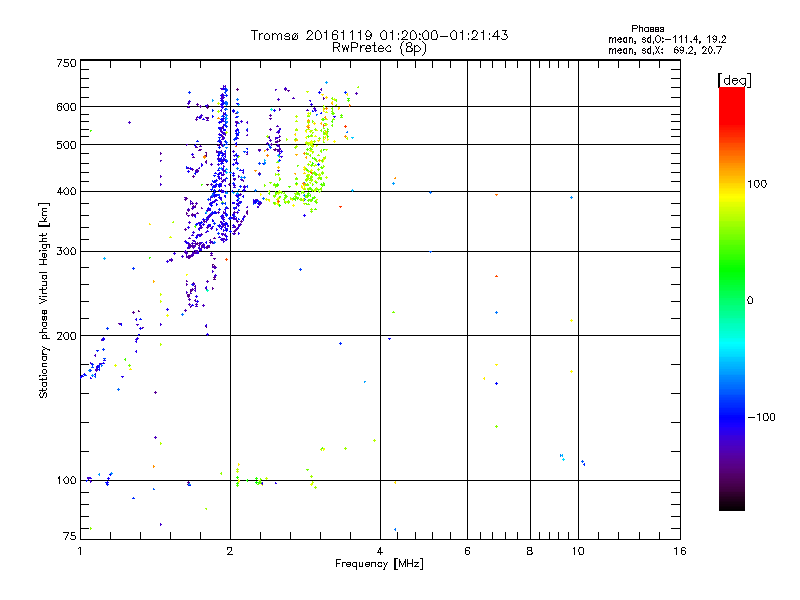The image size is (800, 600).
Task: Click the '750' y-axis tick label
Action: tap(66, 63)
